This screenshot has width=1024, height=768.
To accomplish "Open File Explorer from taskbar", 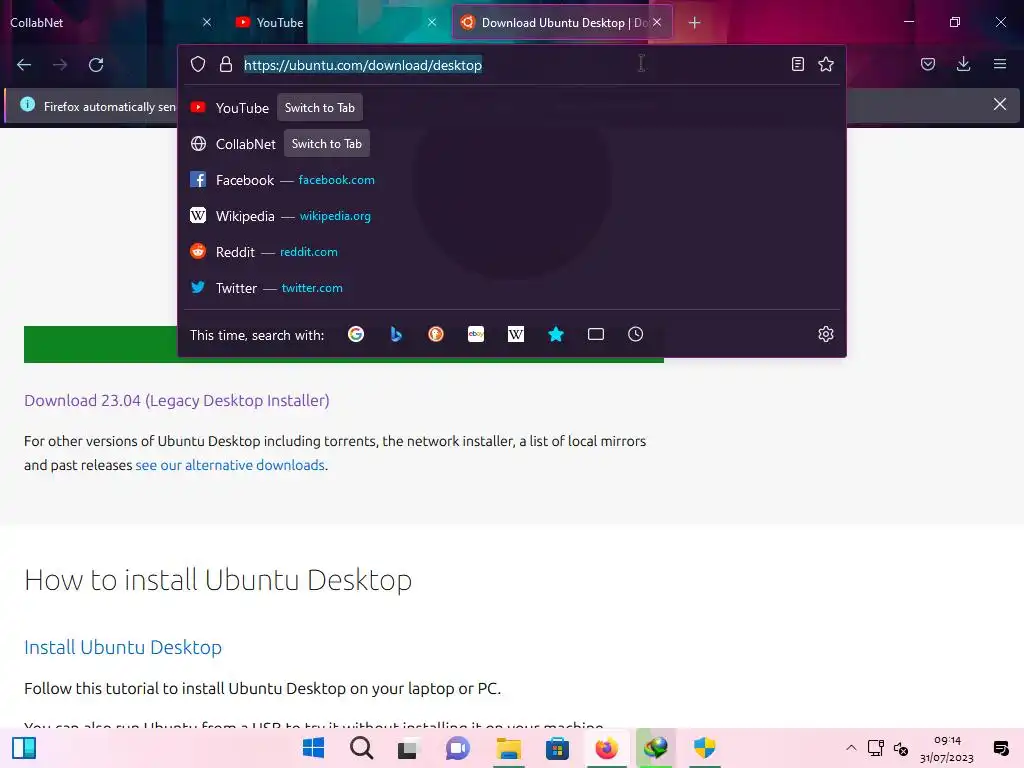I will tap(508, 748).
